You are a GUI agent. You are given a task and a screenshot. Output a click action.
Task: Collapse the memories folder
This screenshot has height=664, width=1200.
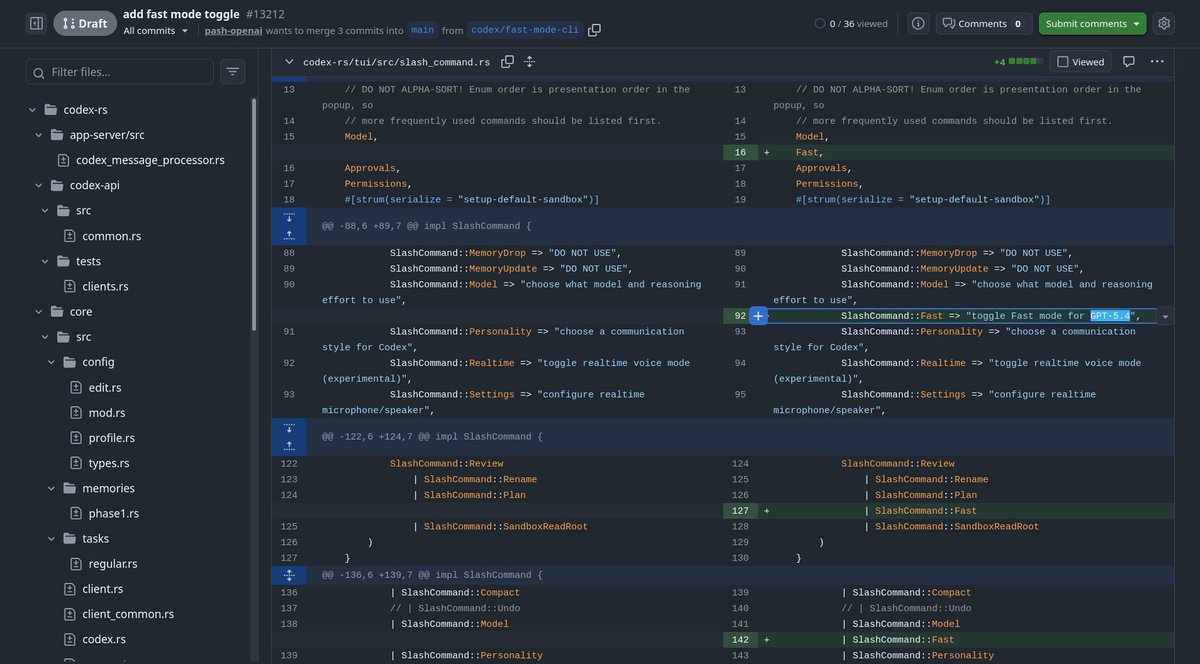(x=53, y=488)
